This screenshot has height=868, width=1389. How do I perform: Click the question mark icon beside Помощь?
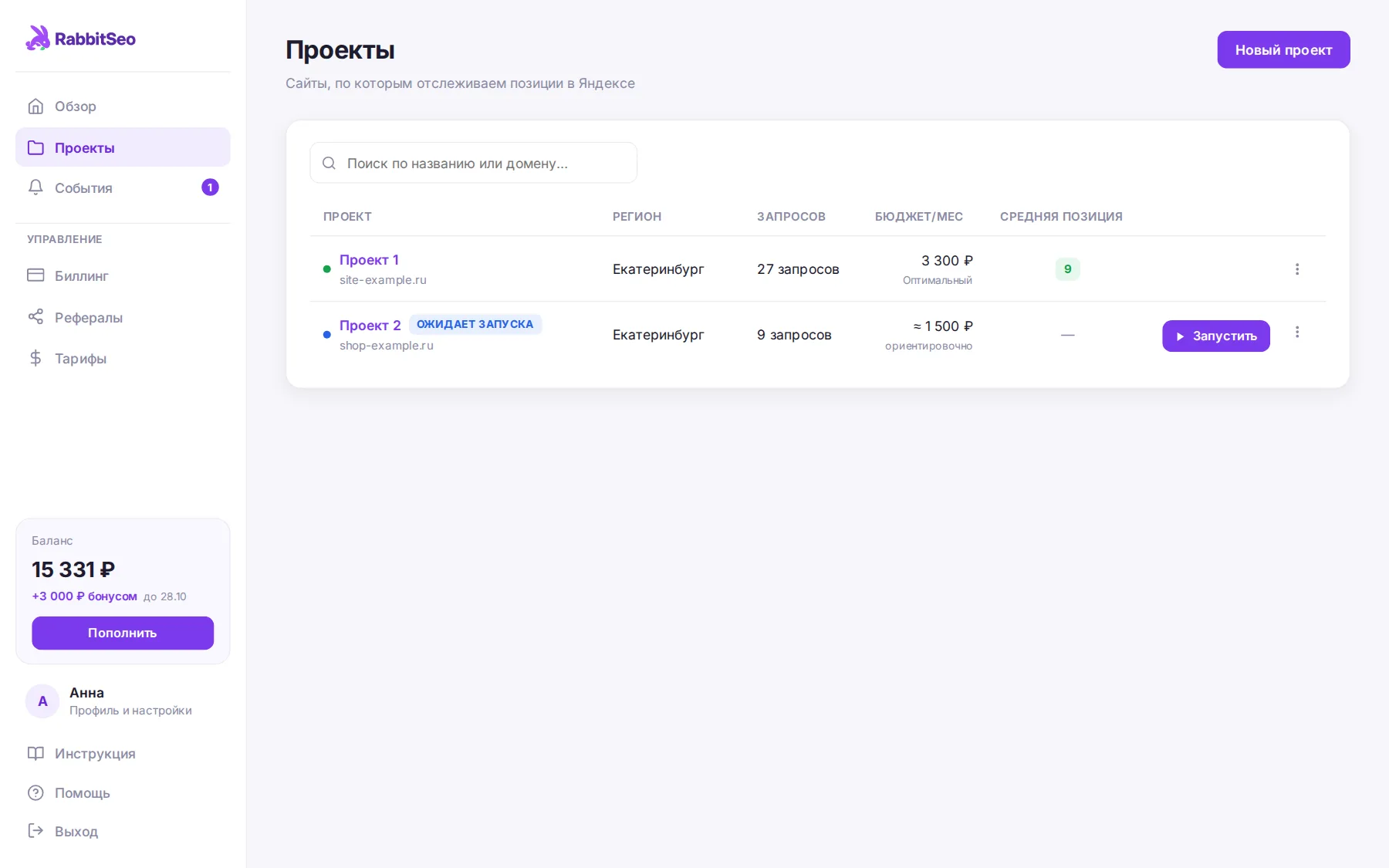click(35, 792)
